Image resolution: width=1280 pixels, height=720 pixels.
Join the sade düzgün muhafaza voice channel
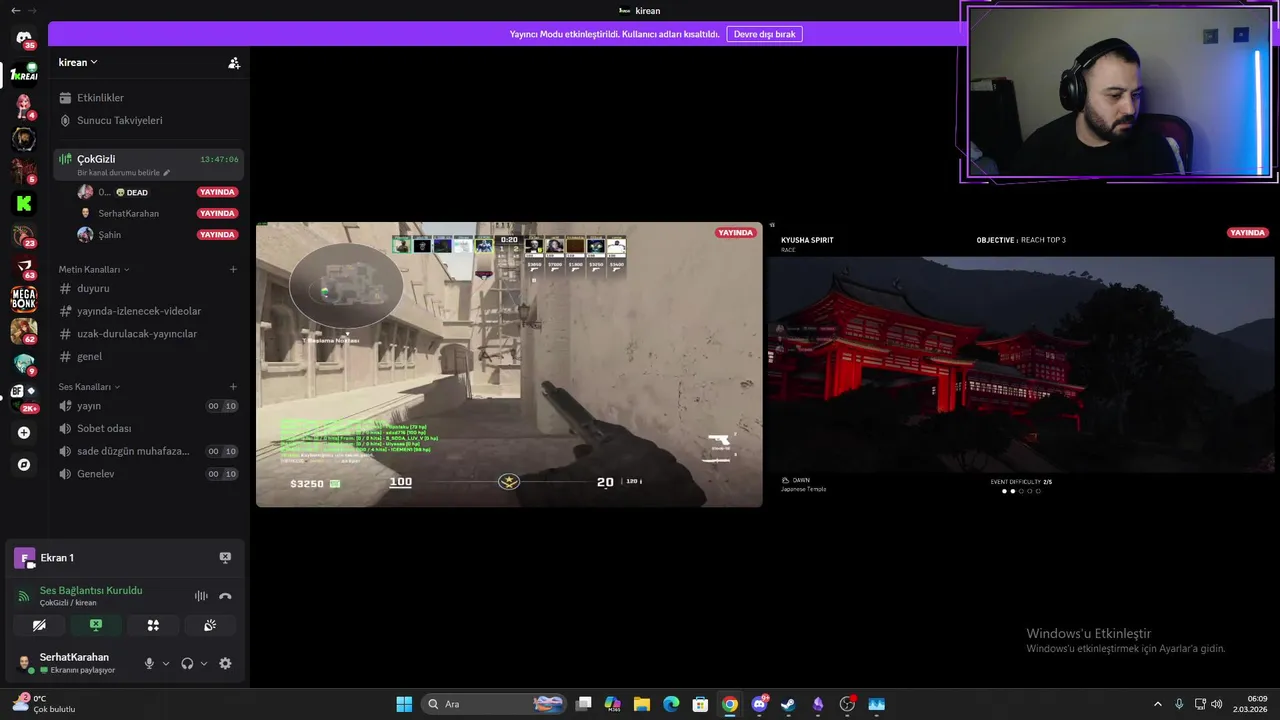(148, 451)
